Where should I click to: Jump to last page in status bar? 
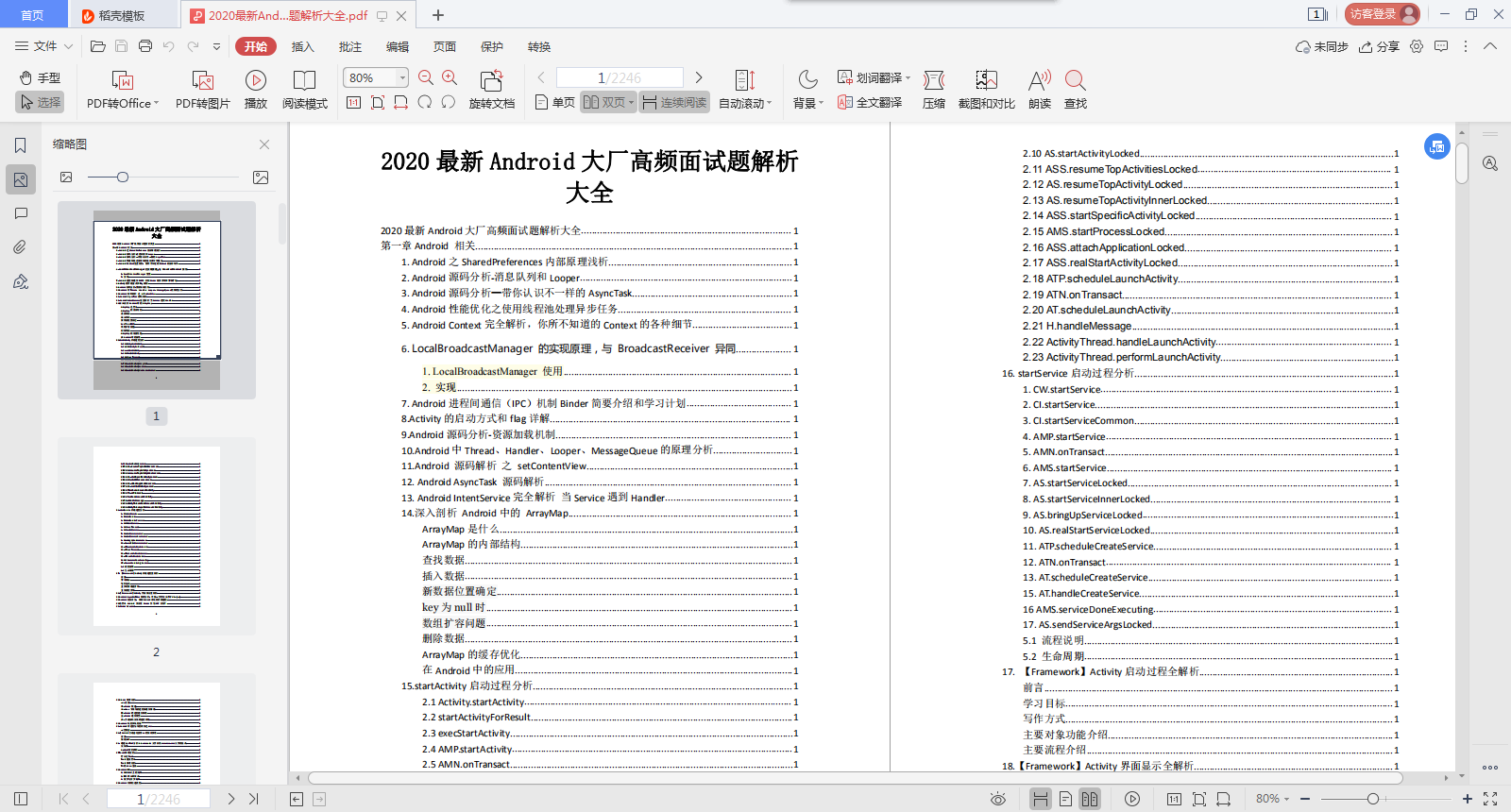[x=253, y=799]
